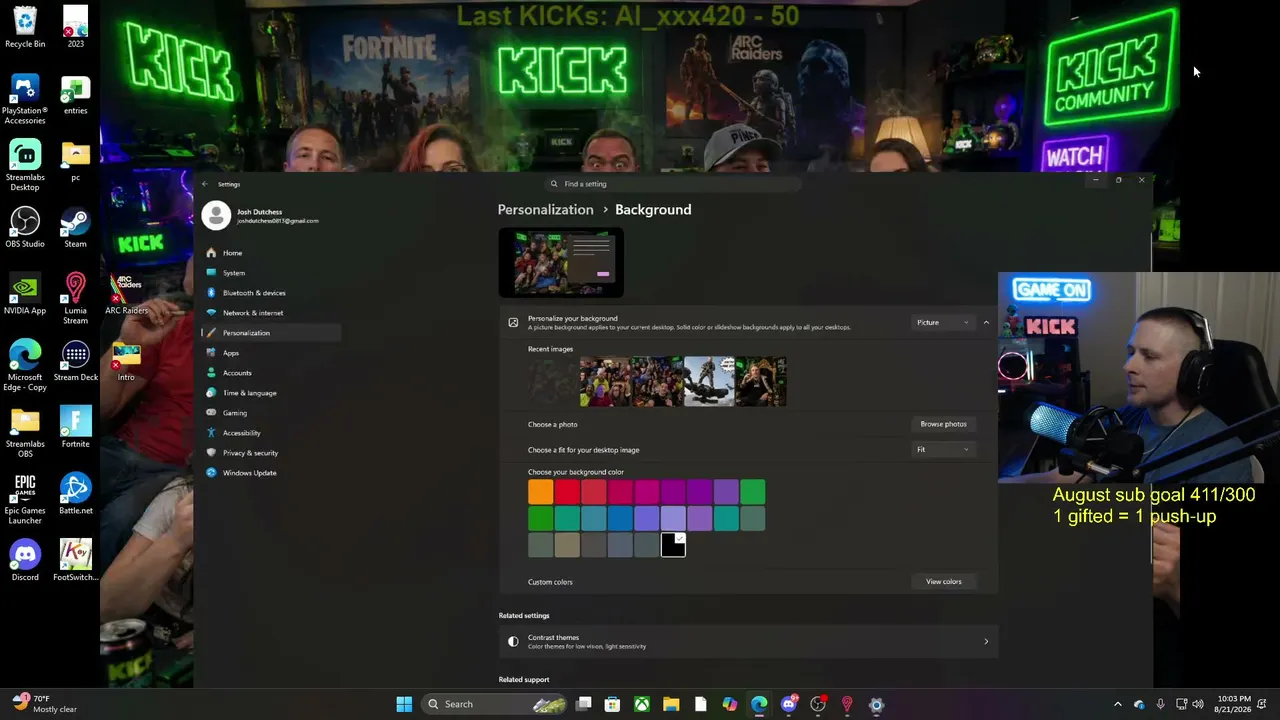Select Personalization in the sidebar
This screenshot has width=1280, height=720.
271,333
